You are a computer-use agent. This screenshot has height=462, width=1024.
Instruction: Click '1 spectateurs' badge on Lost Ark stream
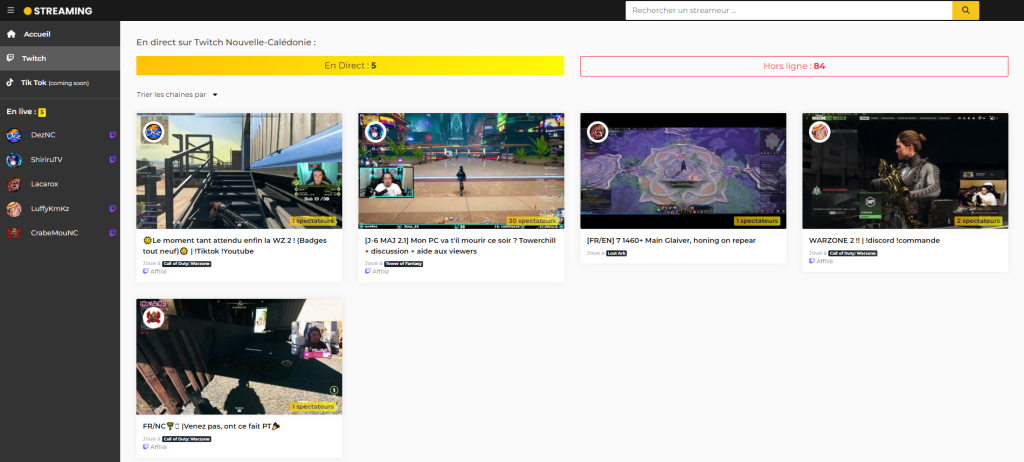757,221
